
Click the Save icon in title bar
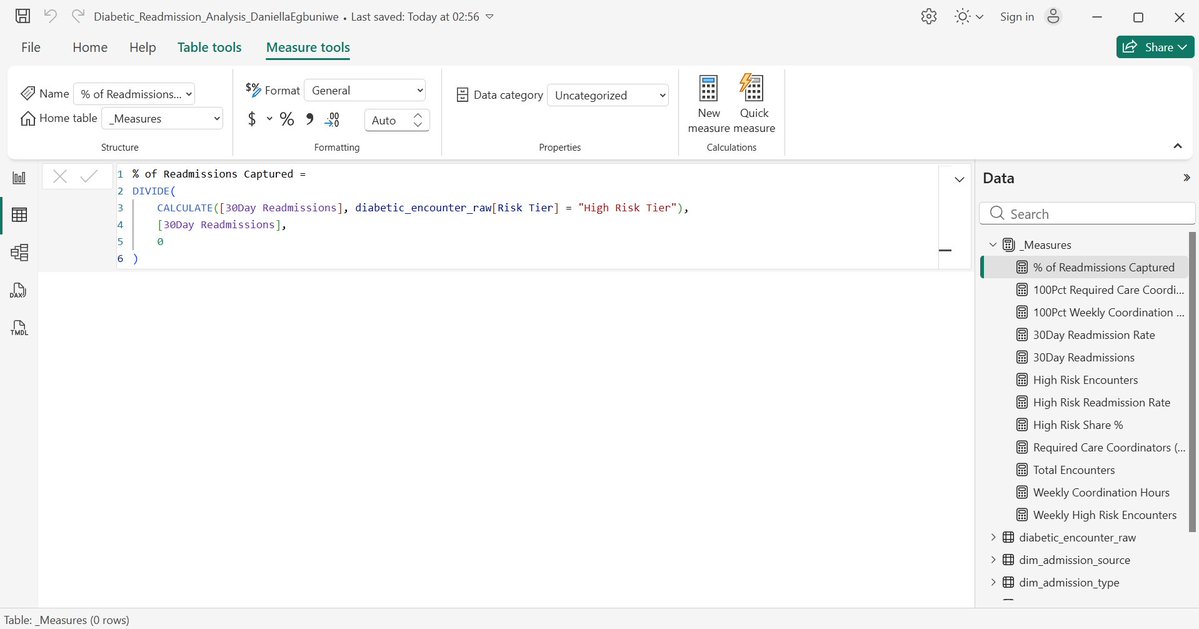point(23,16)
